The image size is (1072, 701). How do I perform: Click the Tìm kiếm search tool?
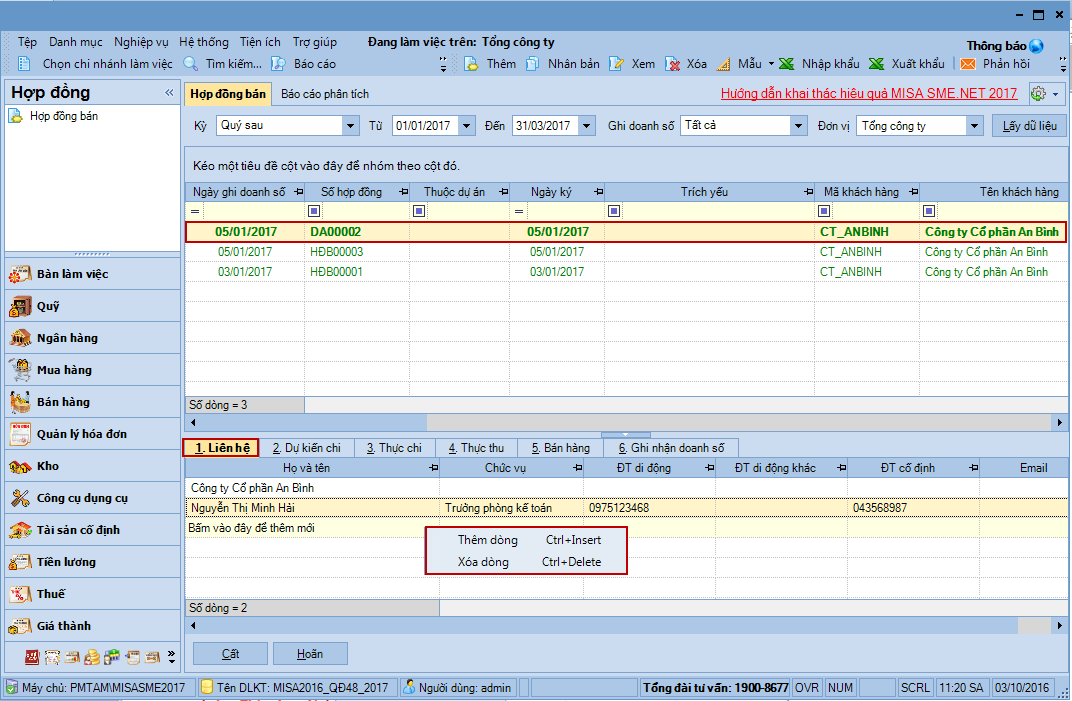click(x=191, y=64)
